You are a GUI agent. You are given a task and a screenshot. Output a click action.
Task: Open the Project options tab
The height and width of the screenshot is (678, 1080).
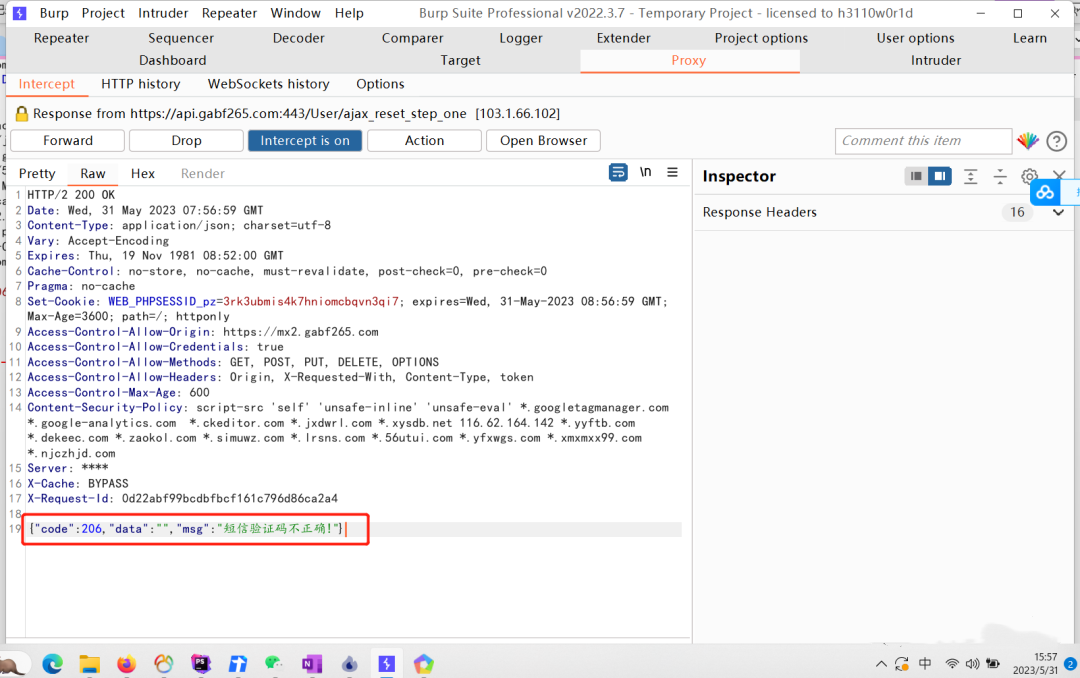(761, 38)
